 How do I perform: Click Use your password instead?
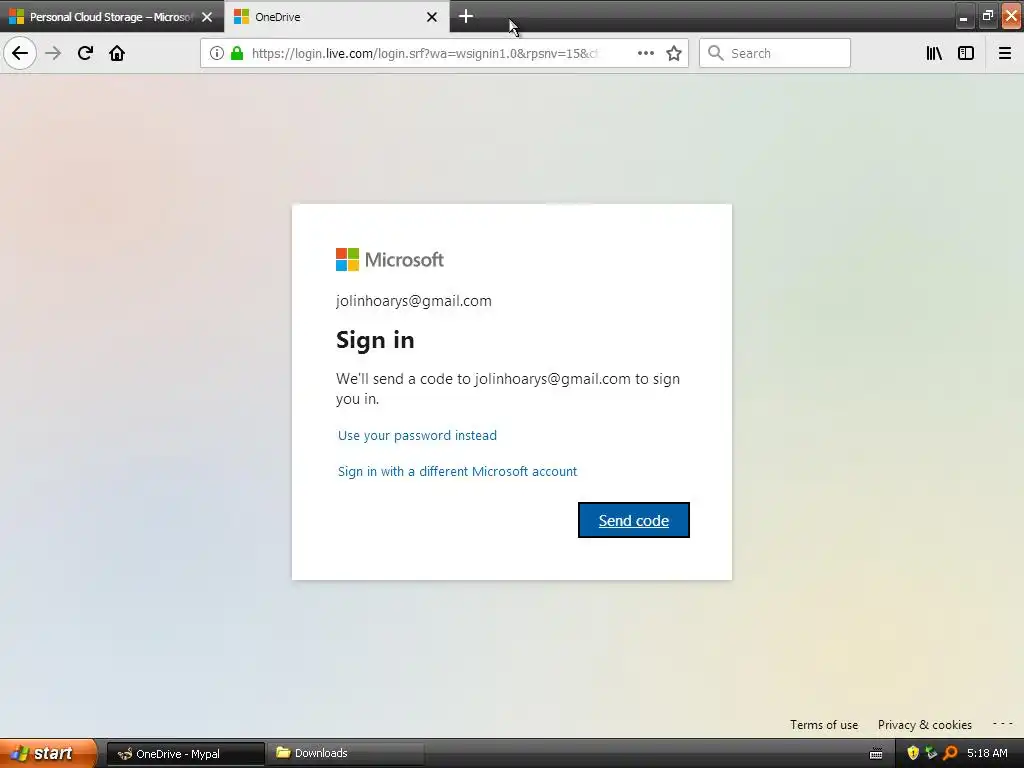pos(417,436)
